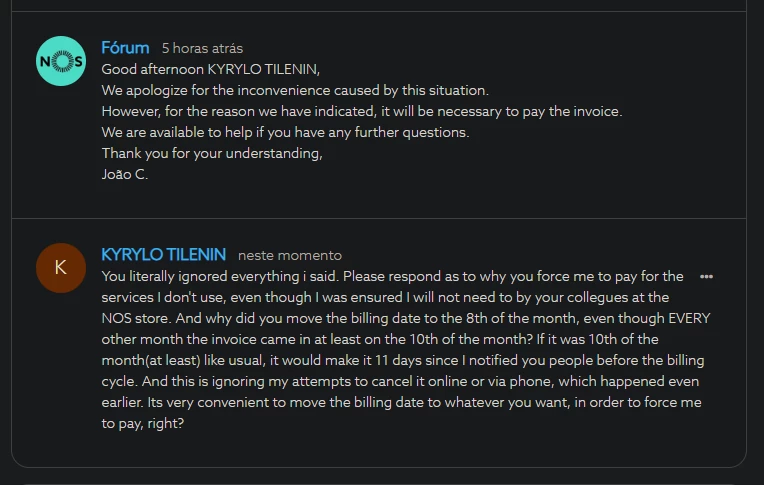Open the Fórum author profile link

click(125, 48)
